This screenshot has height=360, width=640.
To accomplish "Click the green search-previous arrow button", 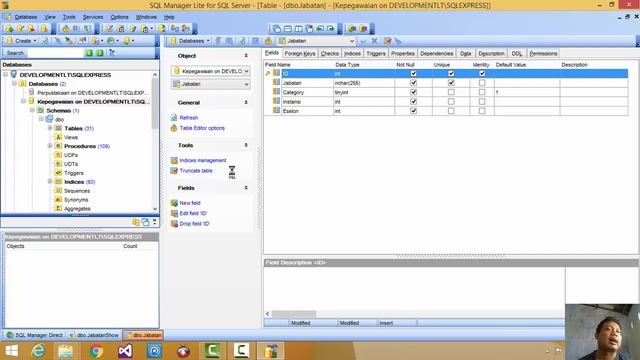I will (x=89, y=53).
